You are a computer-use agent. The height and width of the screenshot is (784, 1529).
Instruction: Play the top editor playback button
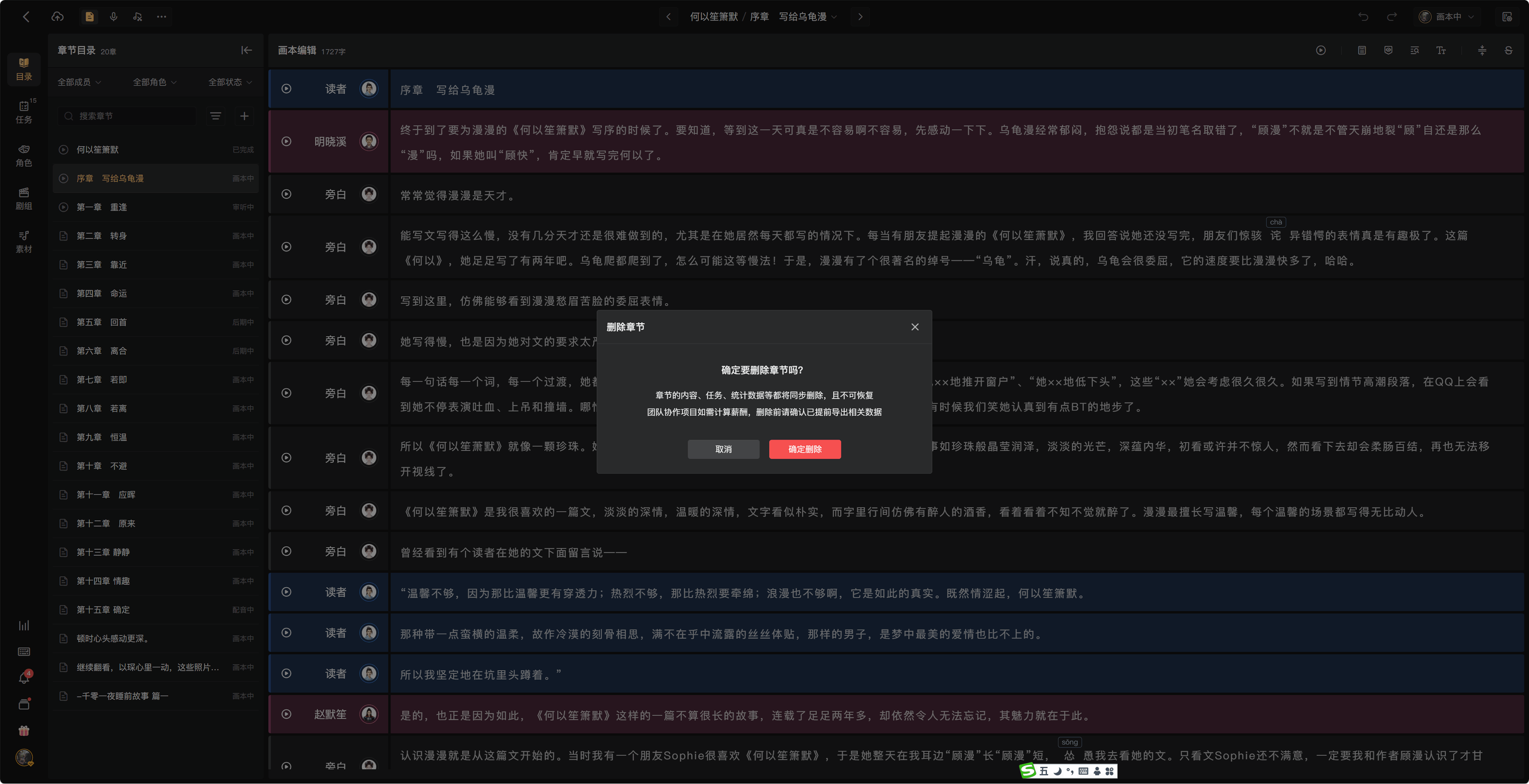point(1321,51)
